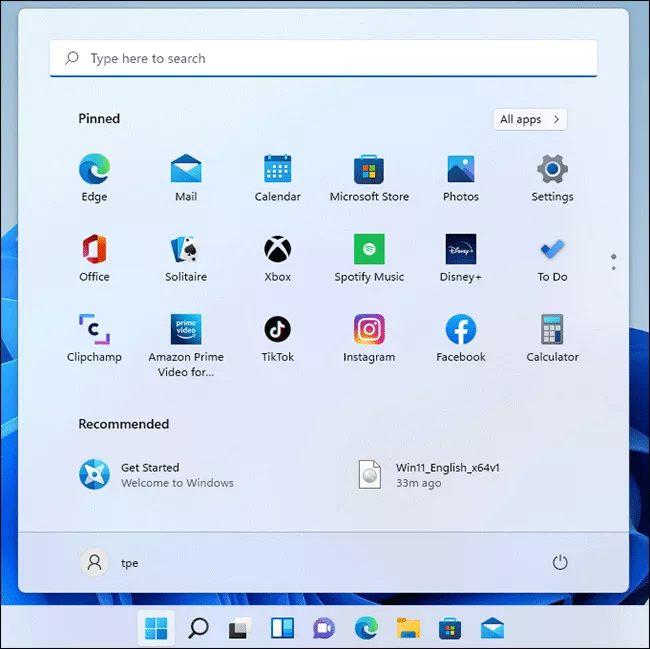
Task: Launch the Photos app
Action: (461, 178)
